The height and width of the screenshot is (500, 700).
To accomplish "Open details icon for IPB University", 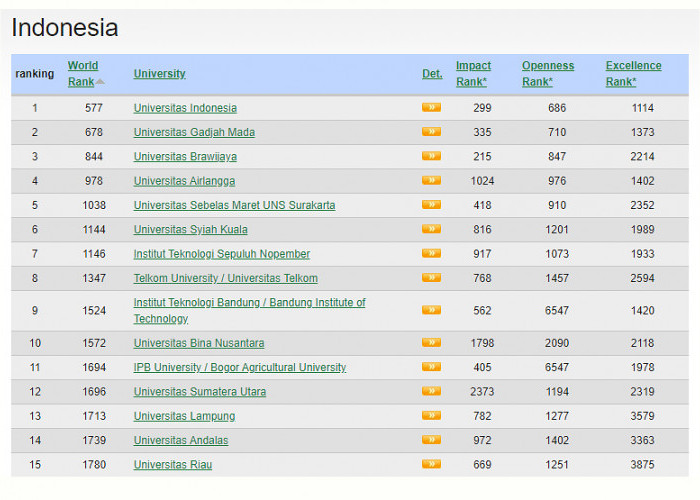I will tap(431, 367).
